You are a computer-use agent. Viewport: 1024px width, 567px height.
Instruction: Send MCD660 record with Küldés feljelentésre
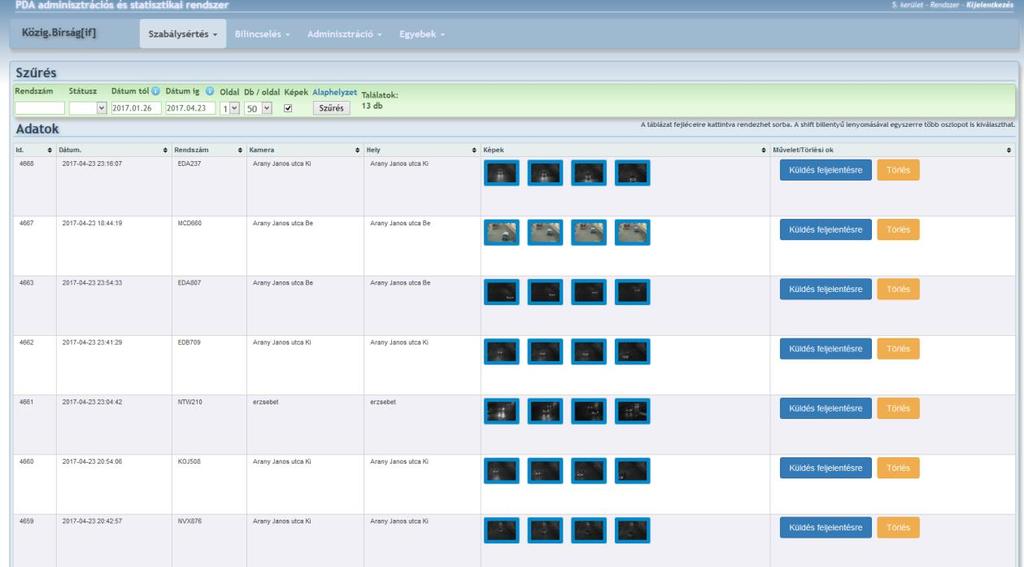click(825, 229)
